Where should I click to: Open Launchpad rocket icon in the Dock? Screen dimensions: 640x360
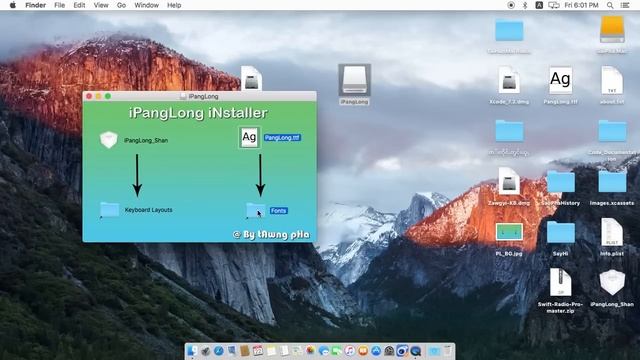[x=205, y=351]
